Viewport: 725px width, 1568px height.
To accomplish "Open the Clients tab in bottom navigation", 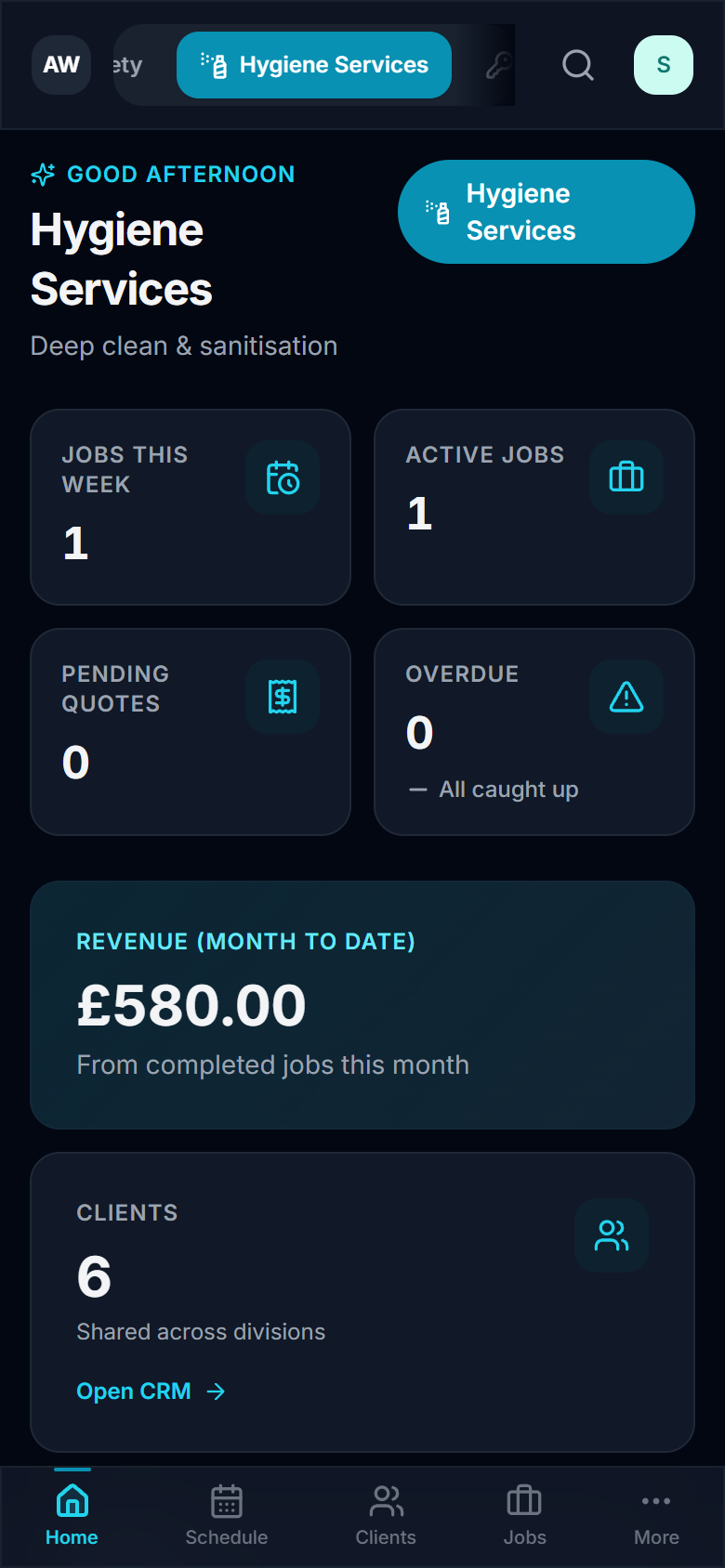I will pos(386,1516).
